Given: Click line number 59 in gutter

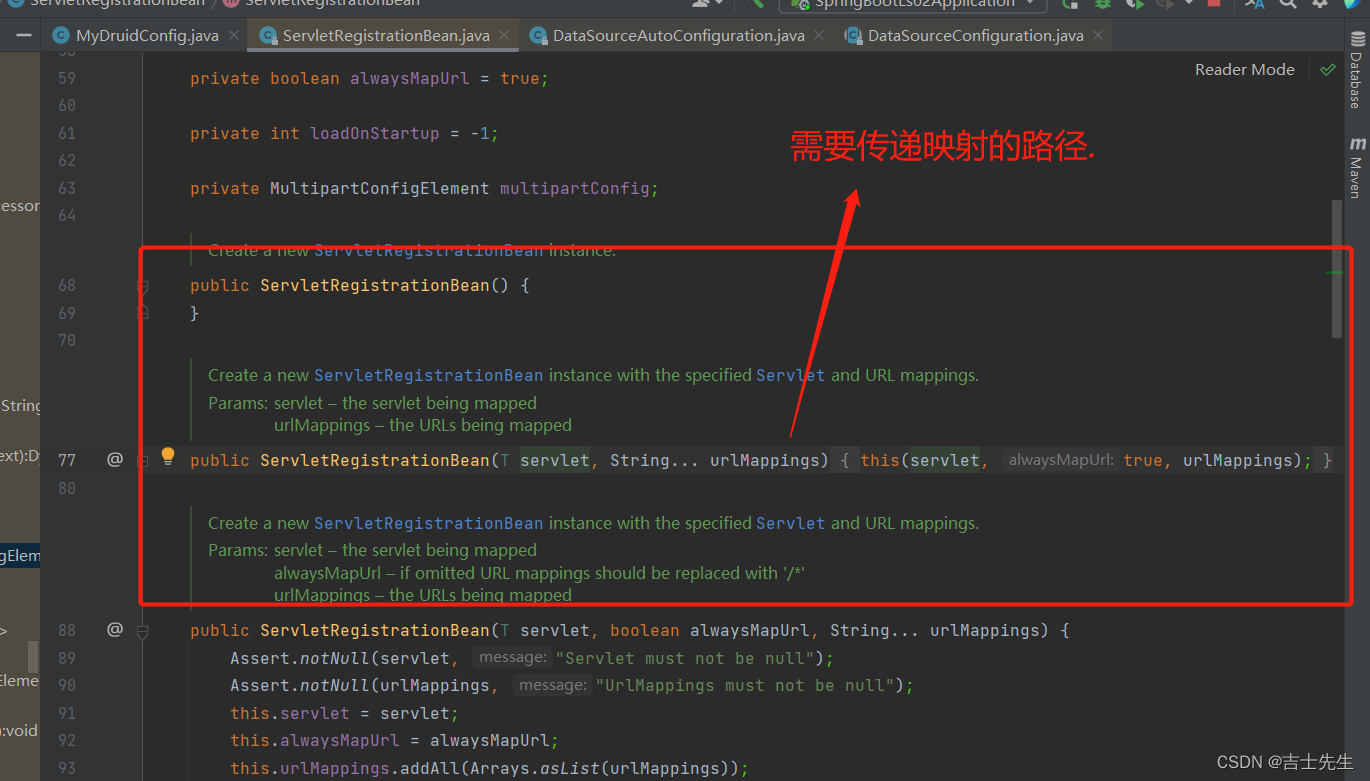Looking at the screenshot, I should [x=67, y=78].
